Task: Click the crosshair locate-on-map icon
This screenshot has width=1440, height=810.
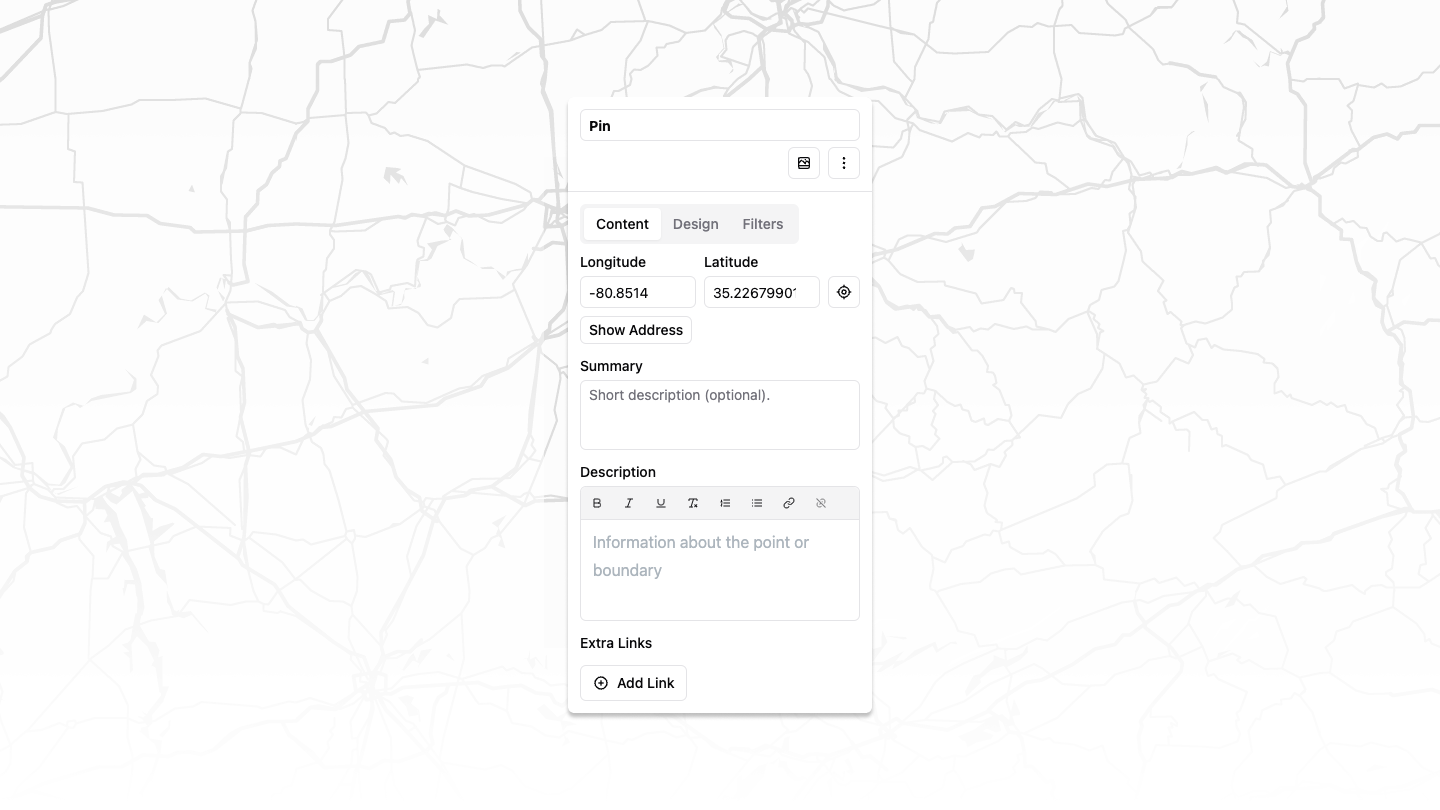Action: point(844,292)
